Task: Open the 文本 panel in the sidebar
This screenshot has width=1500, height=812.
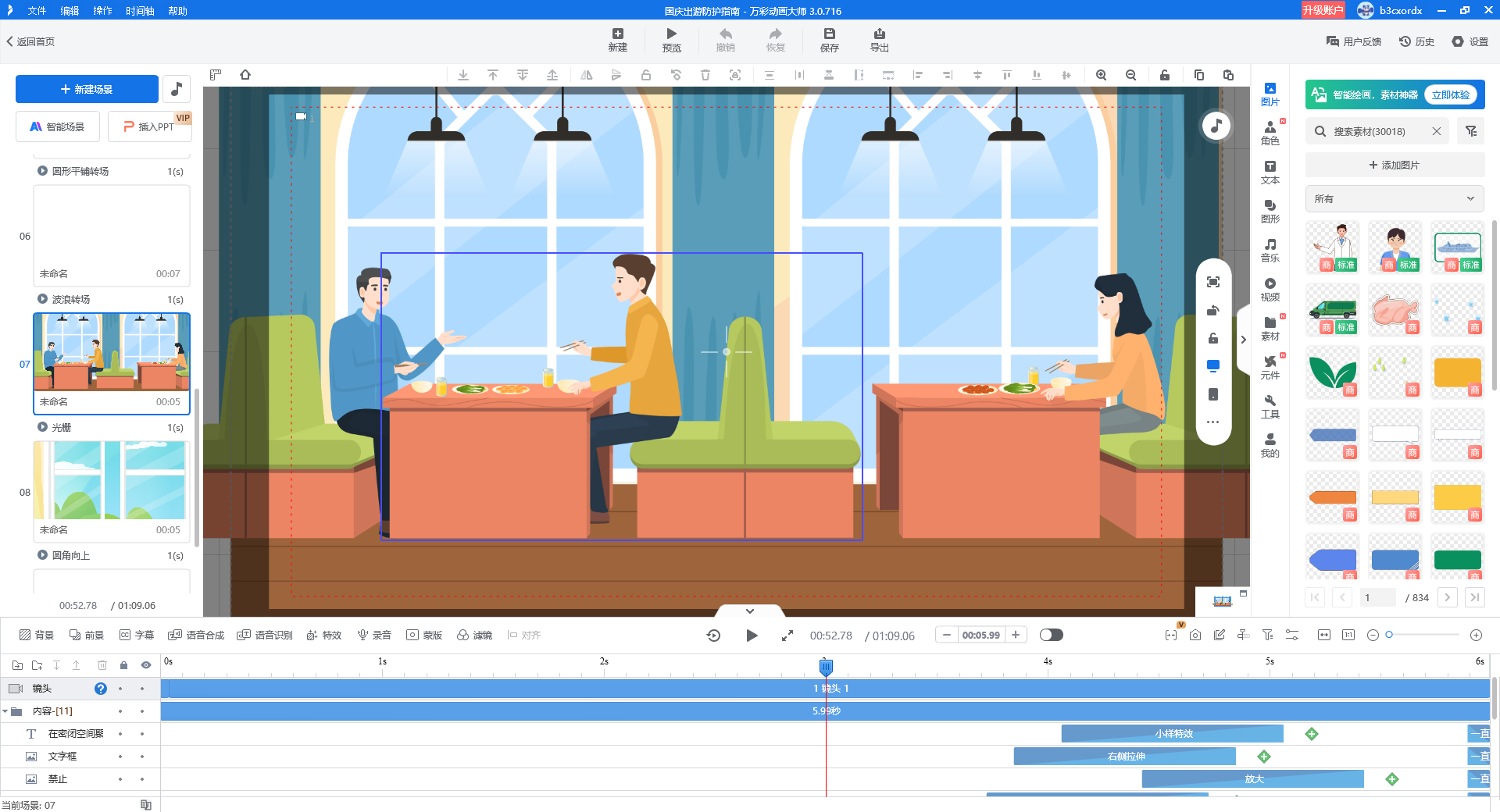Action: [x=1270, y=173]
